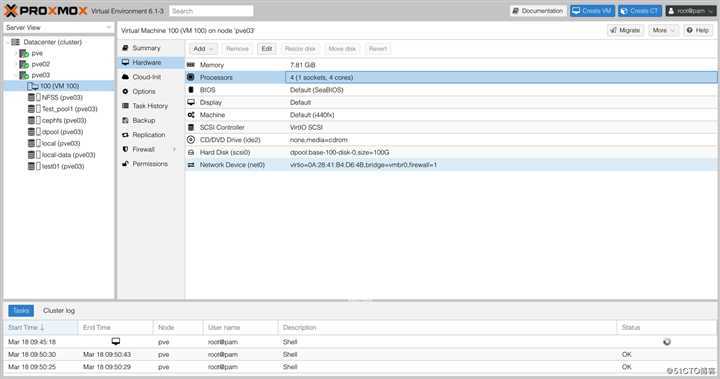
Task: Sort by Description column header
Action: point(447,328)
